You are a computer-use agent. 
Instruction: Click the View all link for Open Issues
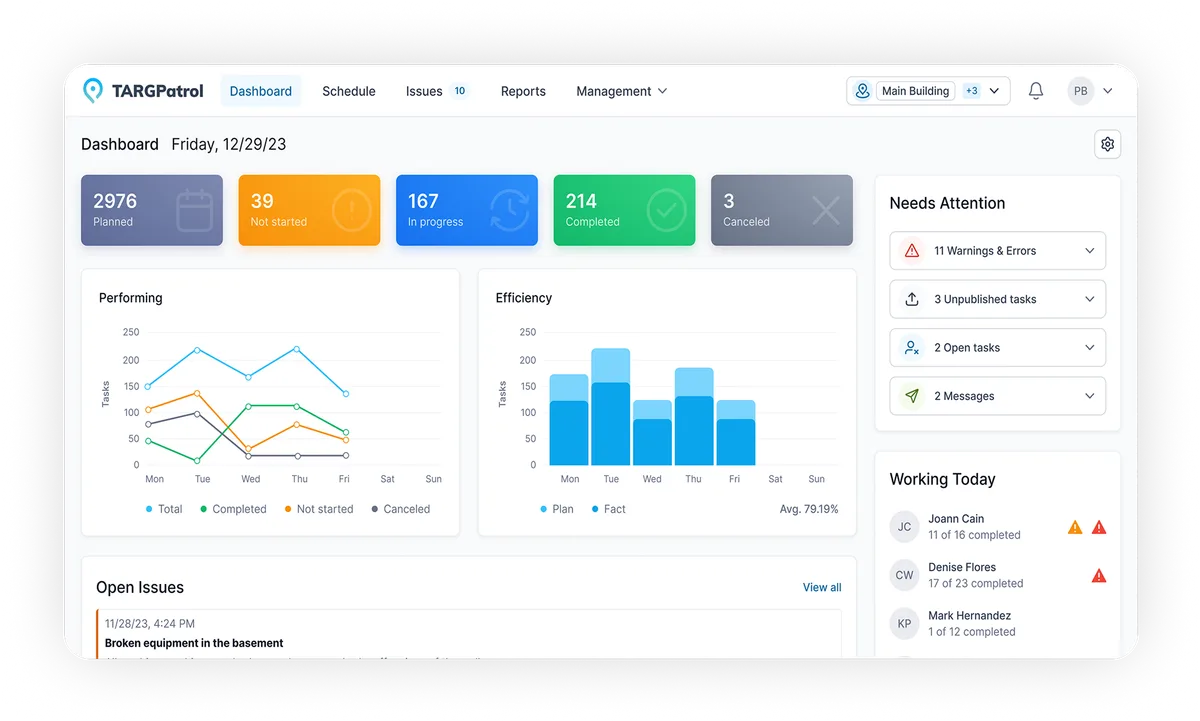[x=821, y=587]
